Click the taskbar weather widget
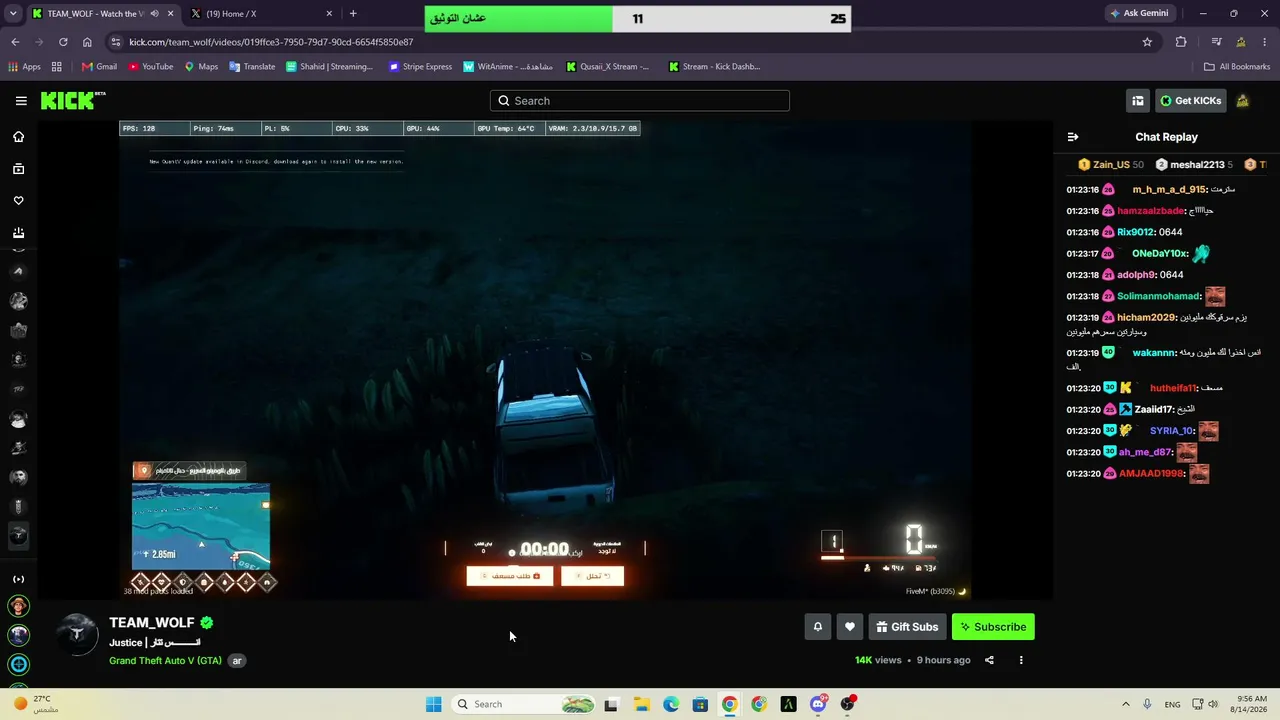 (x=34, y=704)
